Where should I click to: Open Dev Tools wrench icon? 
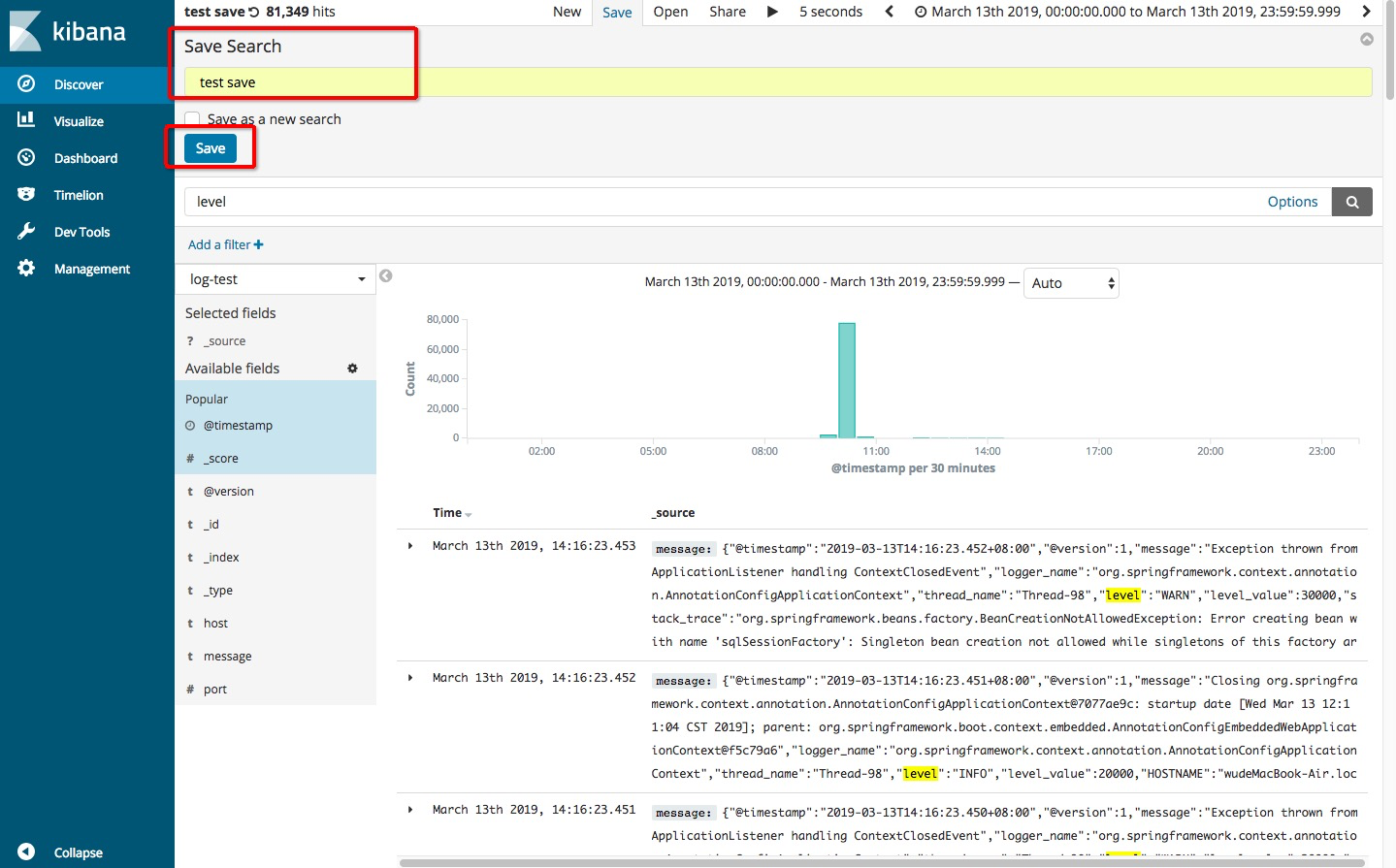click(26, 232)
